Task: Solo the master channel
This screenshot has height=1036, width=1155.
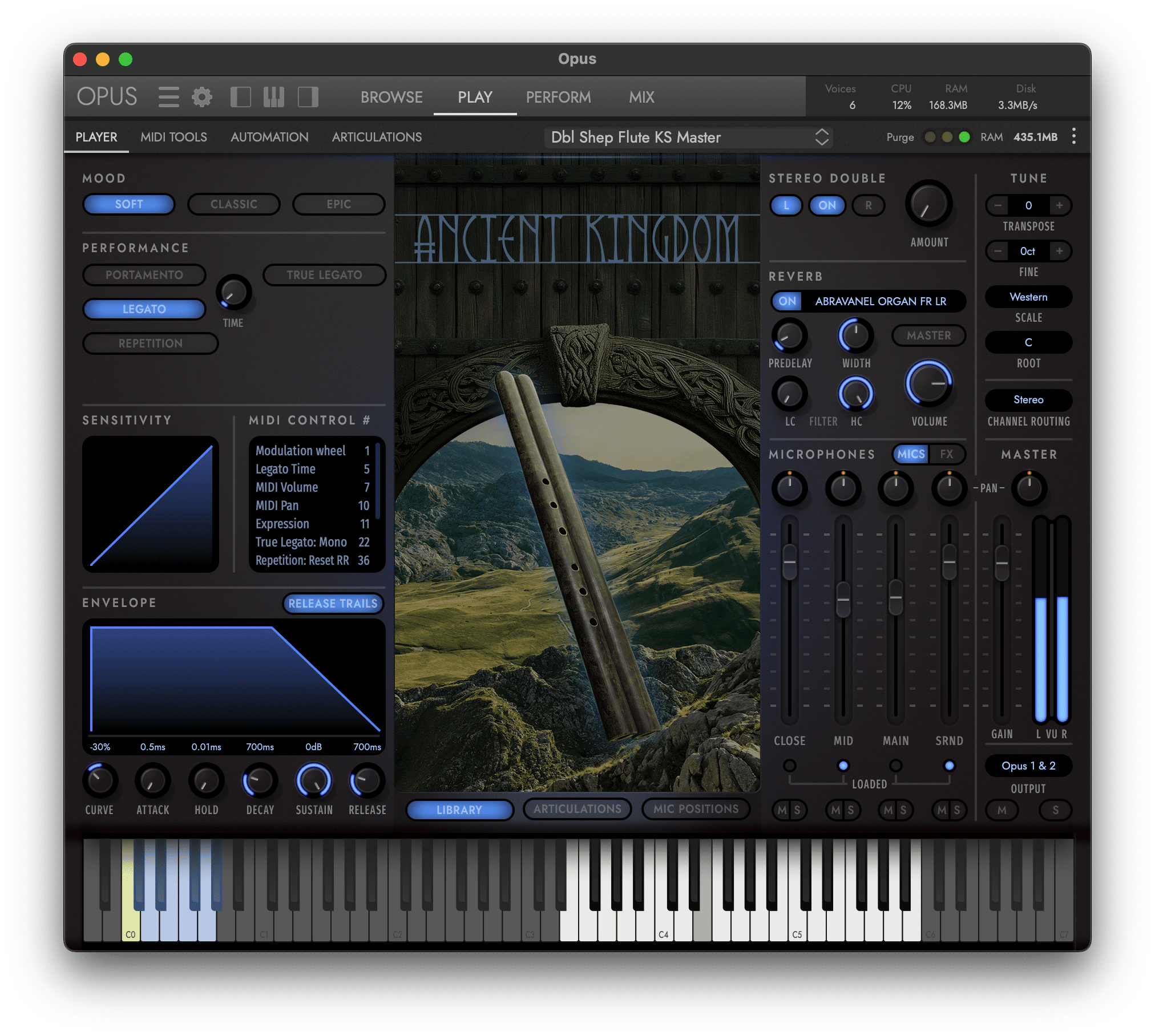Action: pyautogui.click(x=1055, y=810)
